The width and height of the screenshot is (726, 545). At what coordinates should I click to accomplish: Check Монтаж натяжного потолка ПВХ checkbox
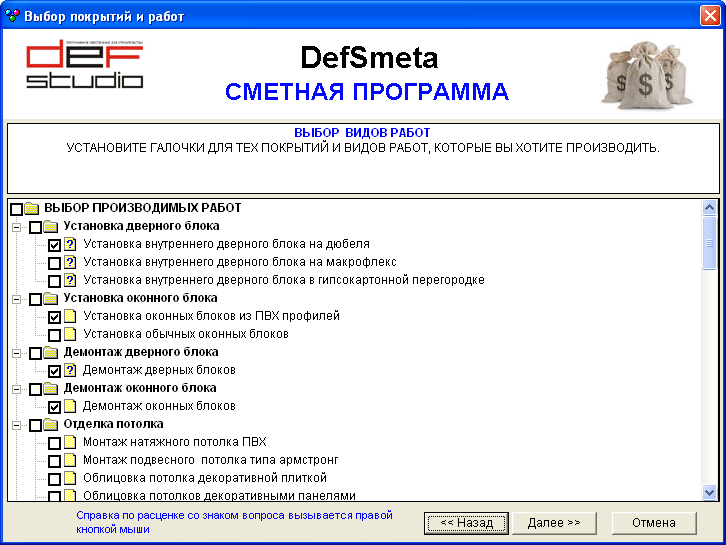(55, 443)
